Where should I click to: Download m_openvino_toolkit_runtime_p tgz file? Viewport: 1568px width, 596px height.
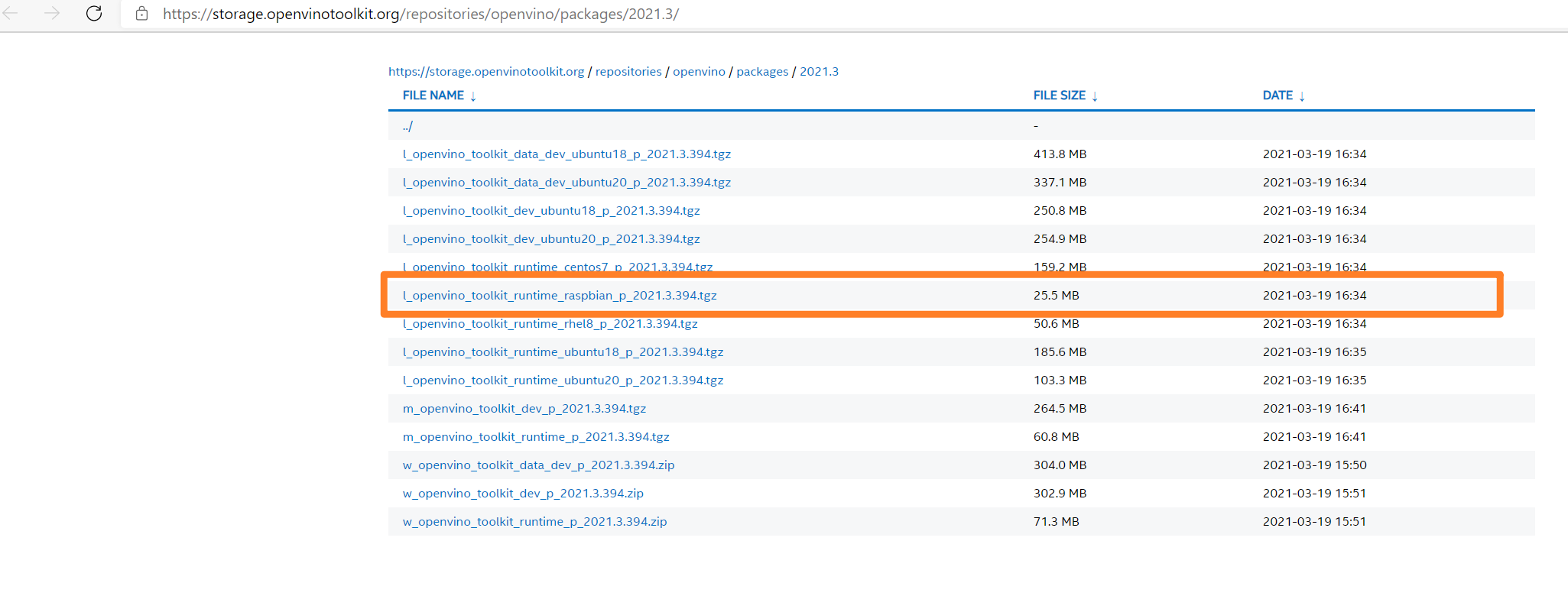536,437
